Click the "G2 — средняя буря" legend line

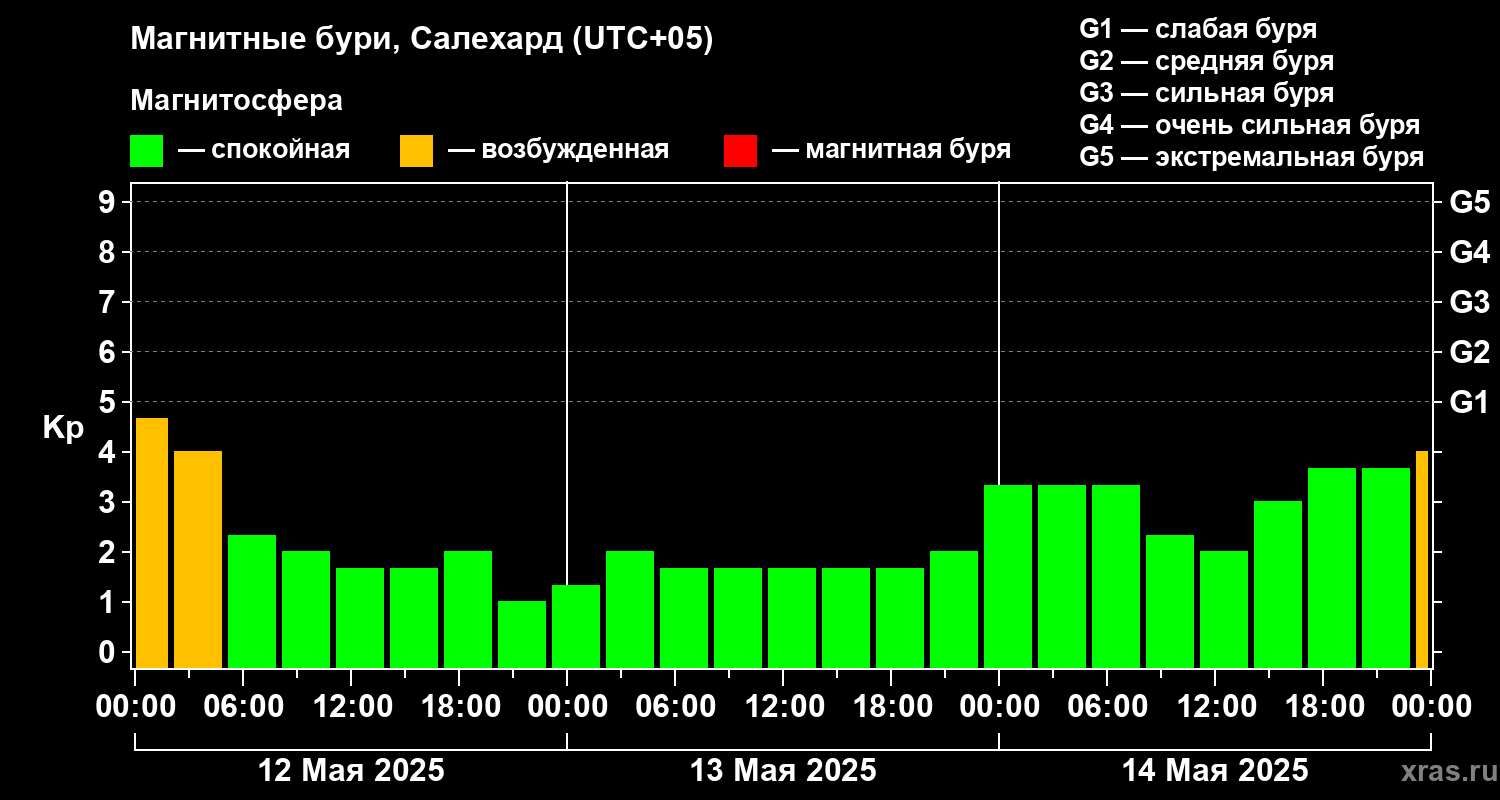(x=1206, y=61)
